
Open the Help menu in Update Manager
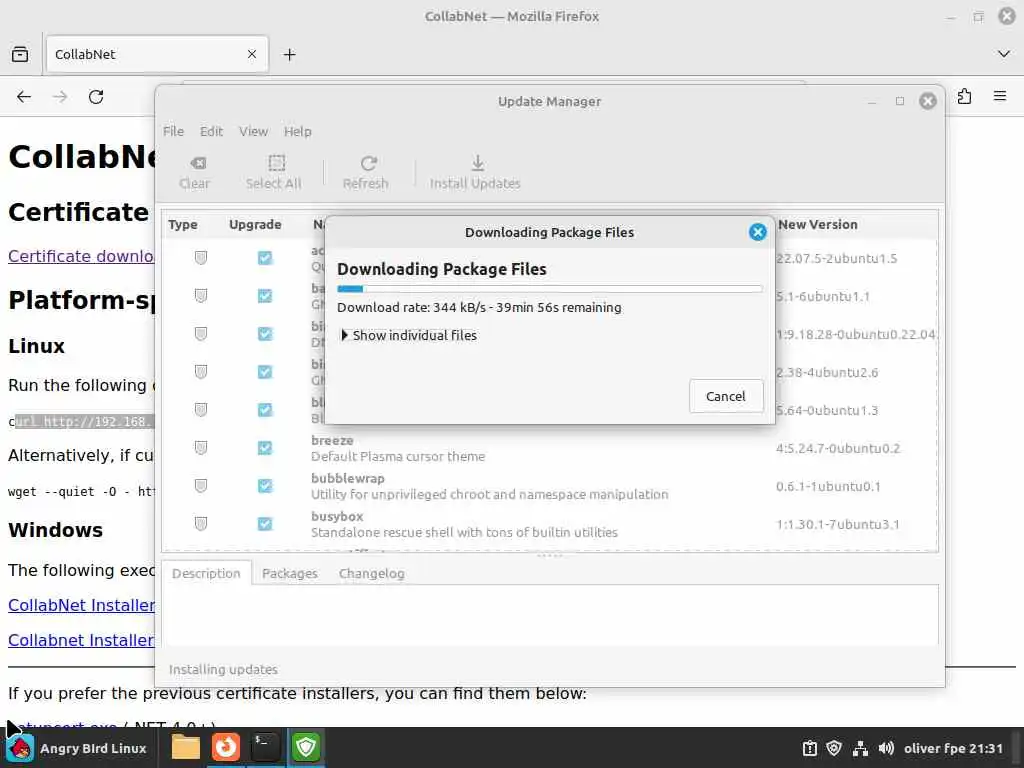pyautogui.click(x=297, y=131)
